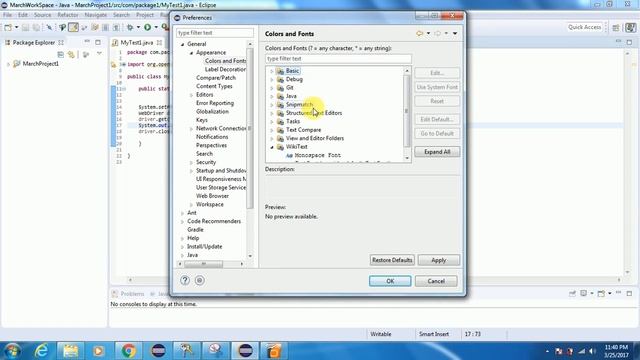
Task: Expand the Editors preferences node
Action: click(x=191, y=95)
